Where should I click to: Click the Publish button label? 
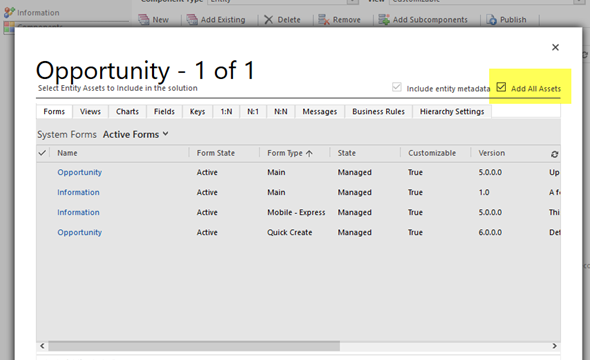click(513, 20)
